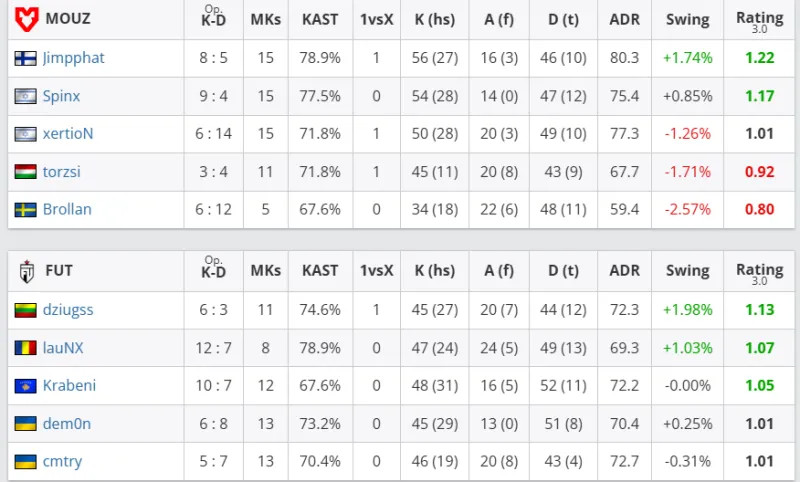Open Spinx player profile link
The image size is (800, 482).
pyautogui.click(x=61, y=96)
